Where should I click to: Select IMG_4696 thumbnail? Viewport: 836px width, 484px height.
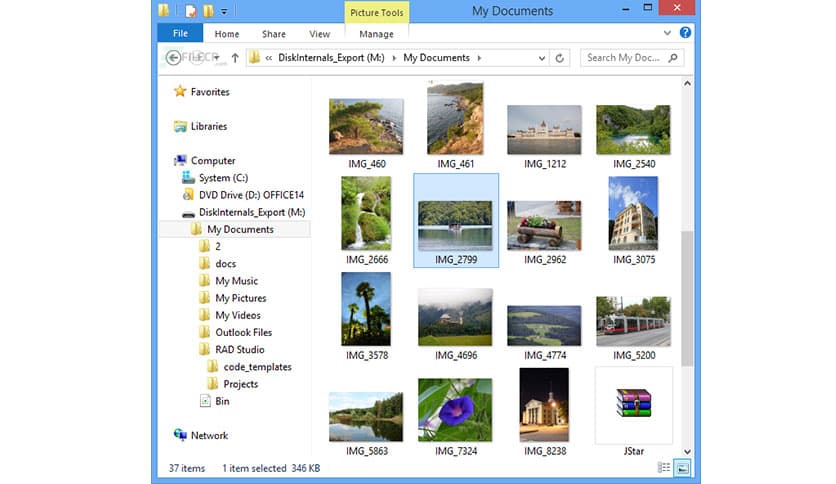455,317
